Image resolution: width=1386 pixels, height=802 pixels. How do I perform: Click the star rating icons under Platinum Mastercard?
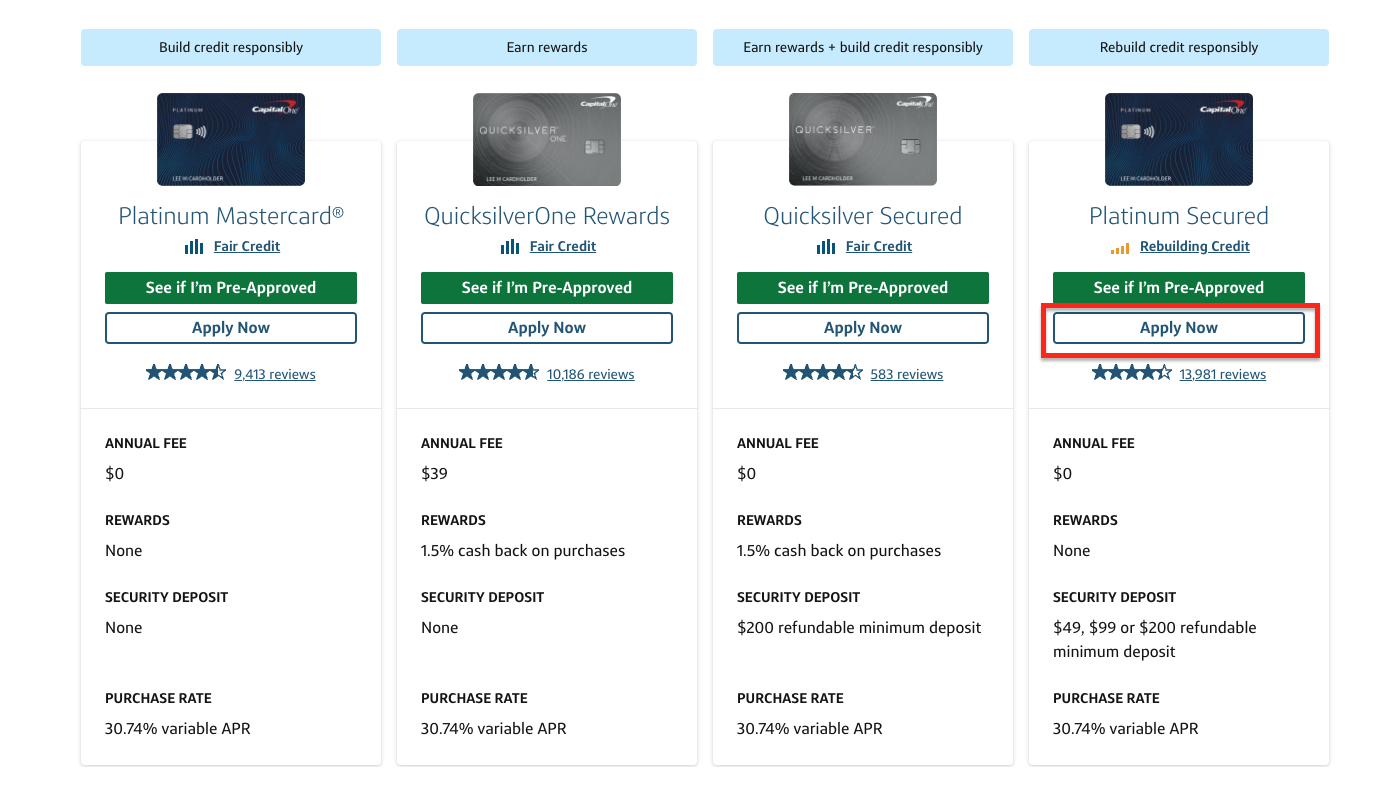[x=186, y=373]
